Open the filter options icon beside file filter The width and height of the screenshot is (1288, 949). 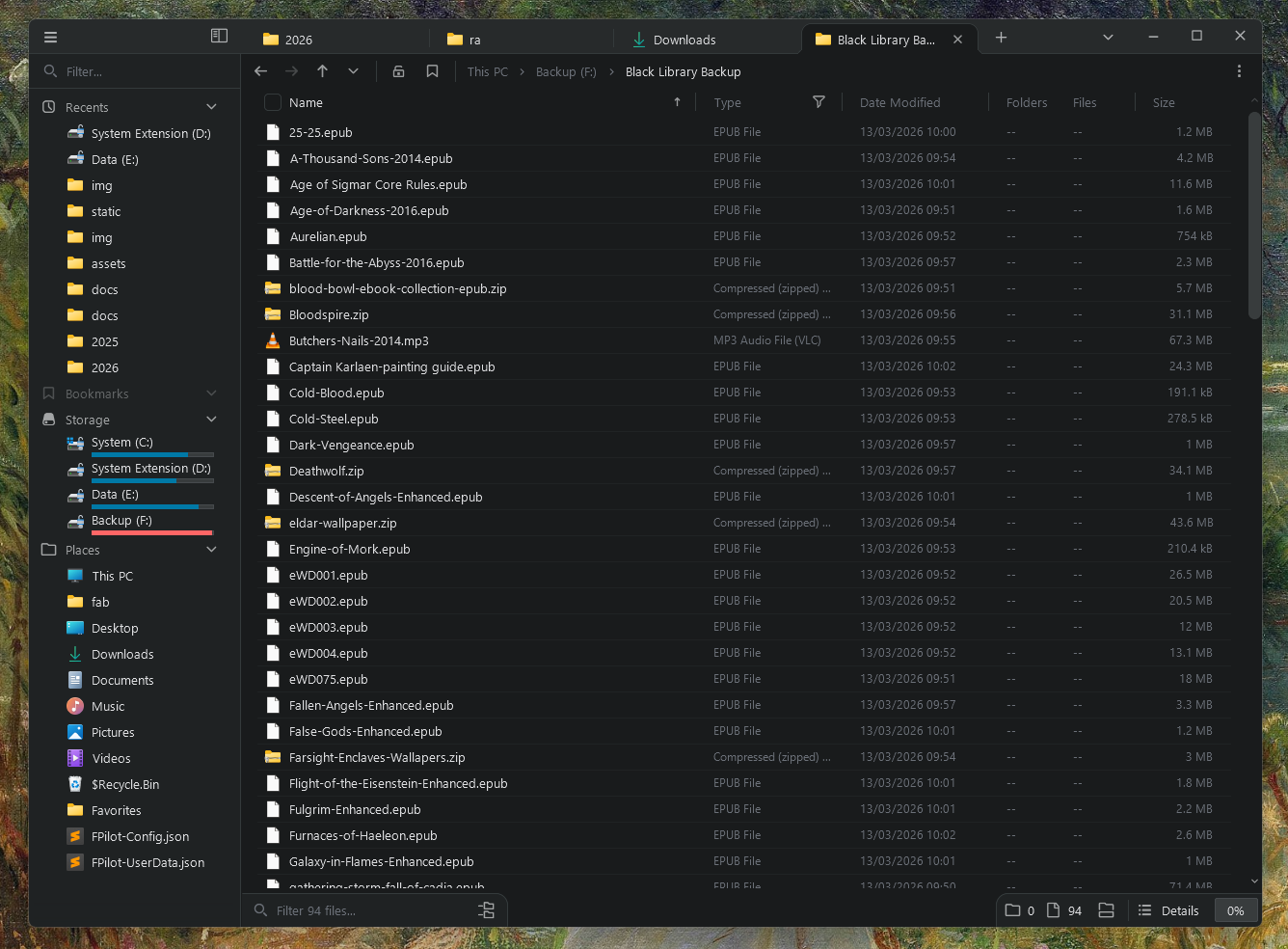[487, 910]
